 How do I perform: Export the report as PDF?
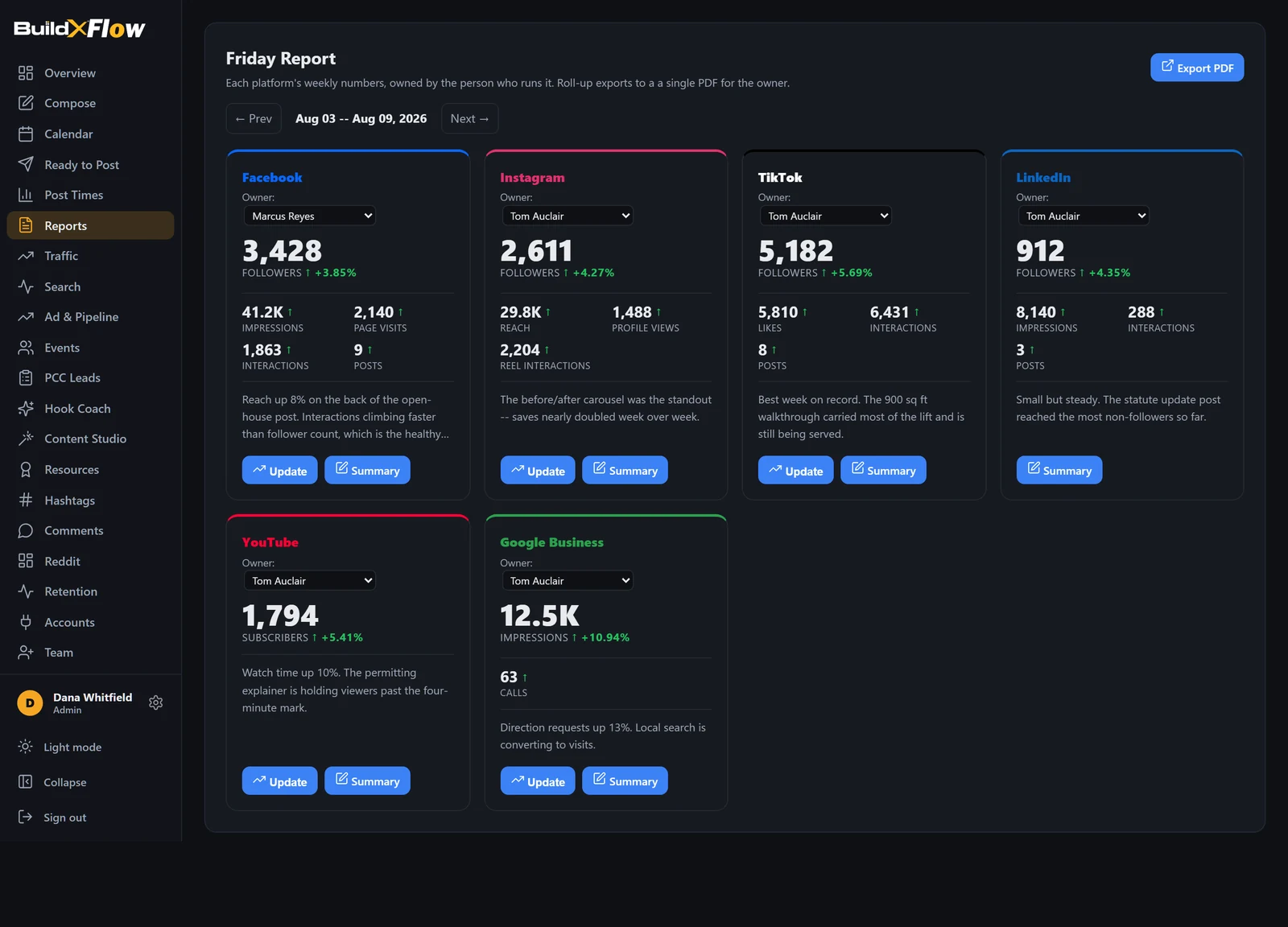[1197, 68]
